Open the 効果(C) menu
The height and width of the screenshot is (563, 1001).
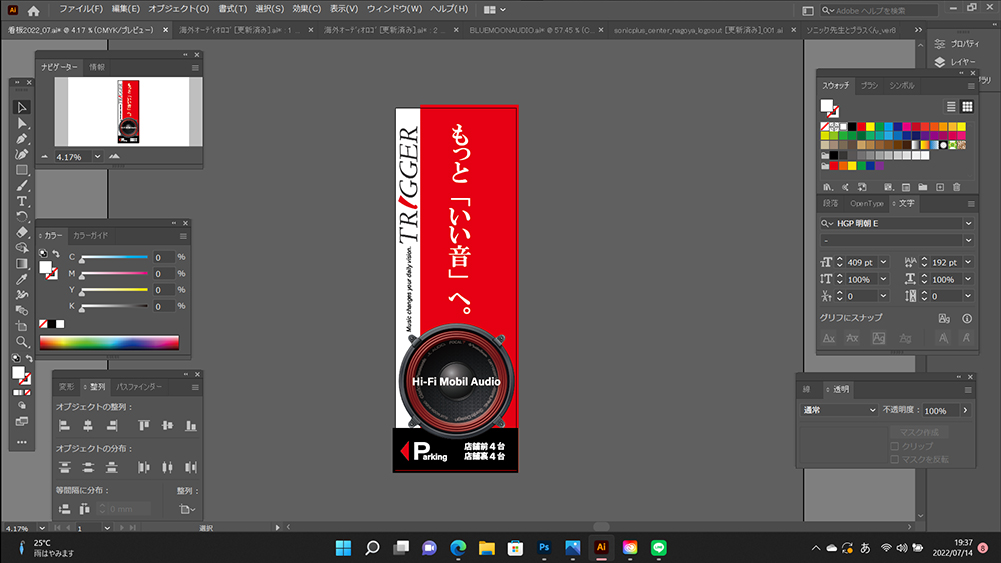click(x=306, y=9)
